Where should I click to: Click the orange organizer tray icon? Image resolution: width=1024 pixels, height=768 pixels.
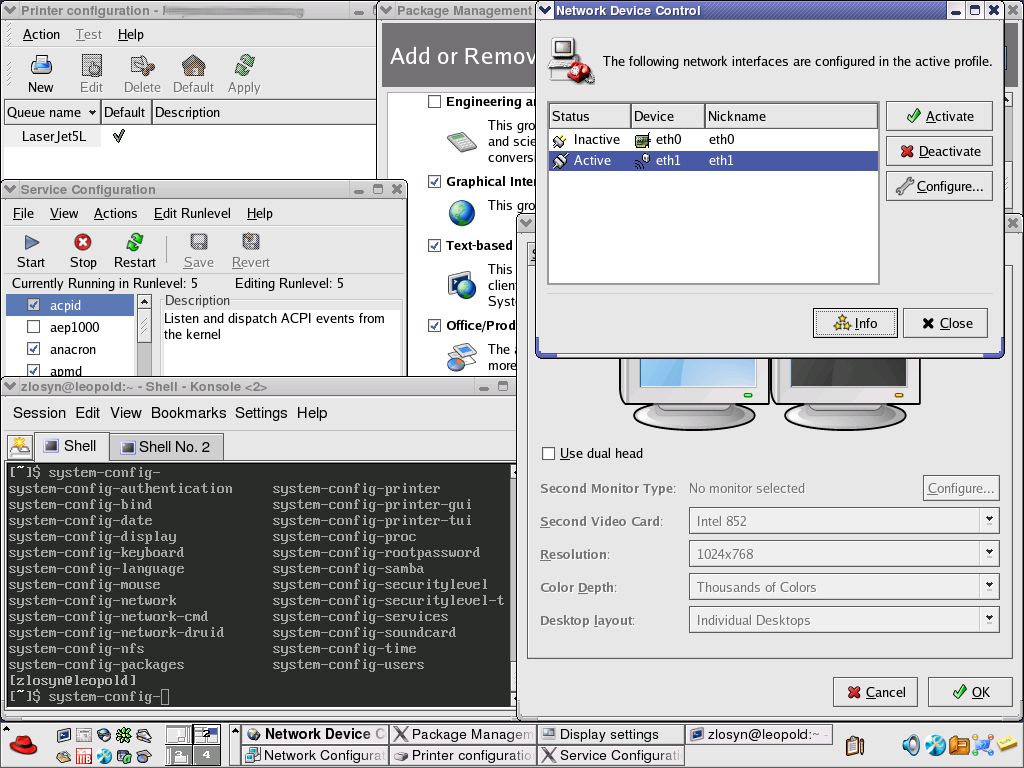coord(959,745)
